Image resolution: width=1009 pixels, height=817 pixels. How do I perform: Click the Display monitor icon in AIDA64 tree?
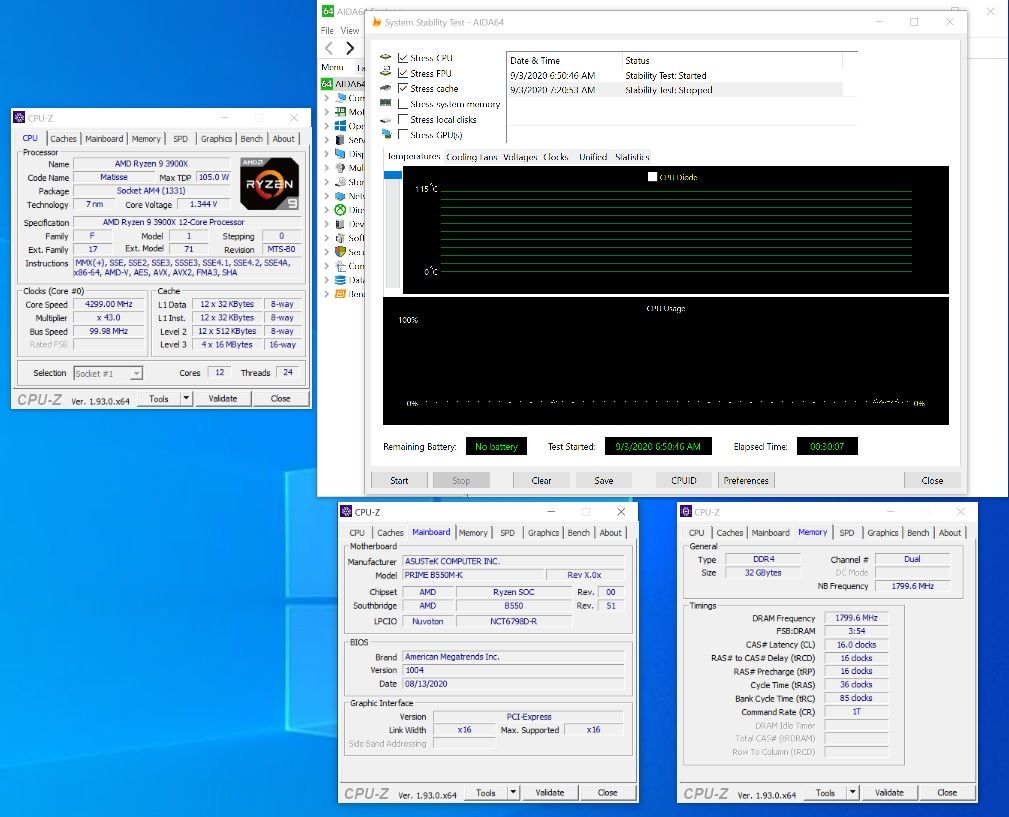coord(341,154)
